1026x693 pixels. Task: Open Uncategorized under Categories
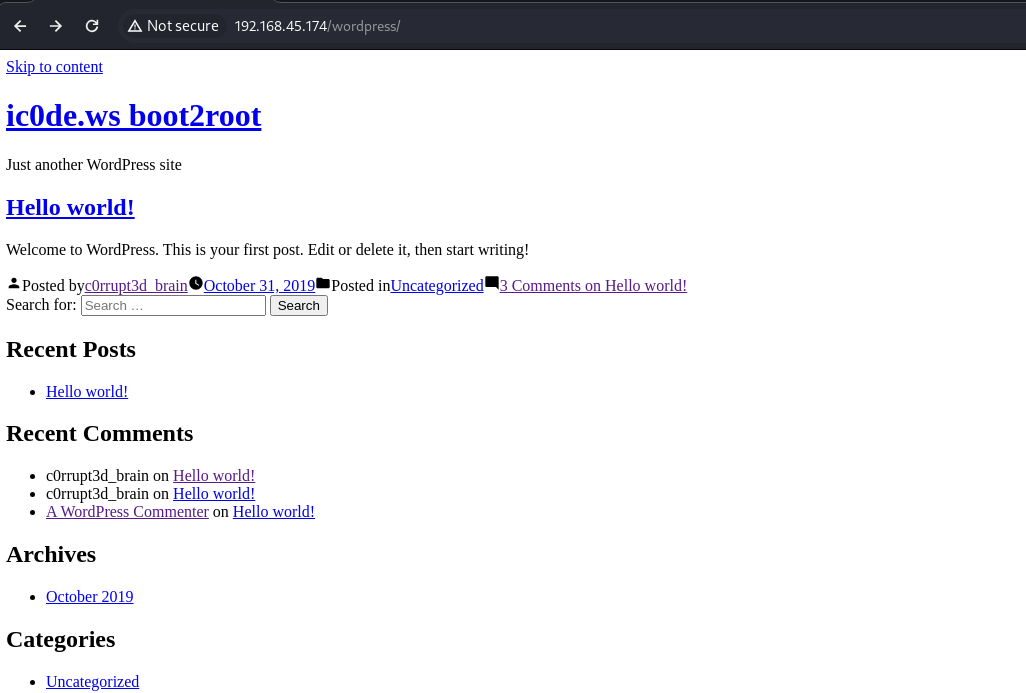[x=92, y=682]
